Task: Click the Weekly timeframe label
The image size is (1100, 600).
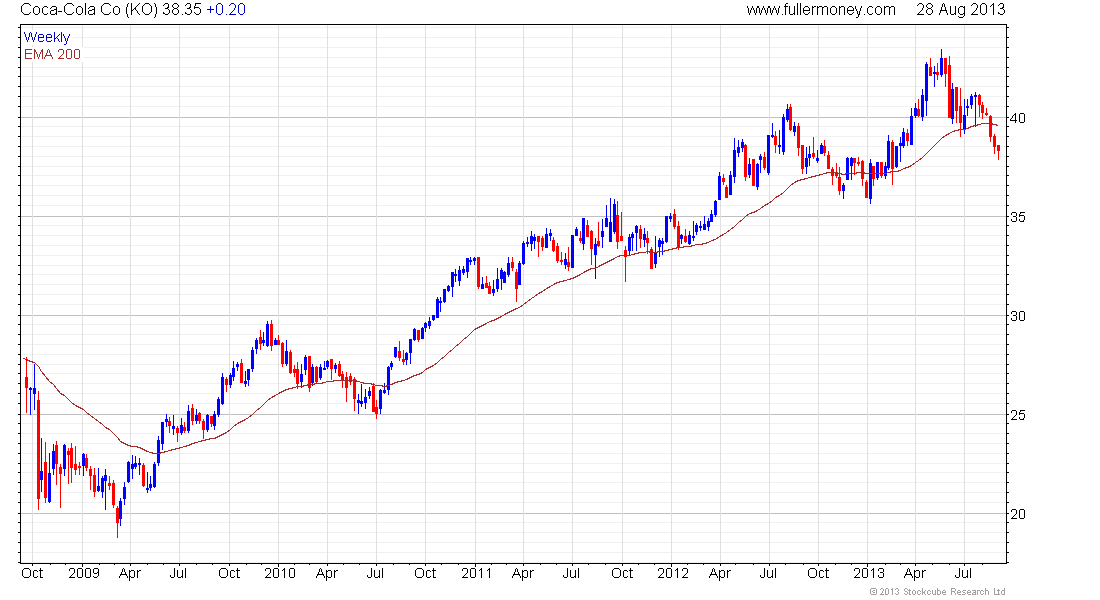Action: (x=47, y=37)
